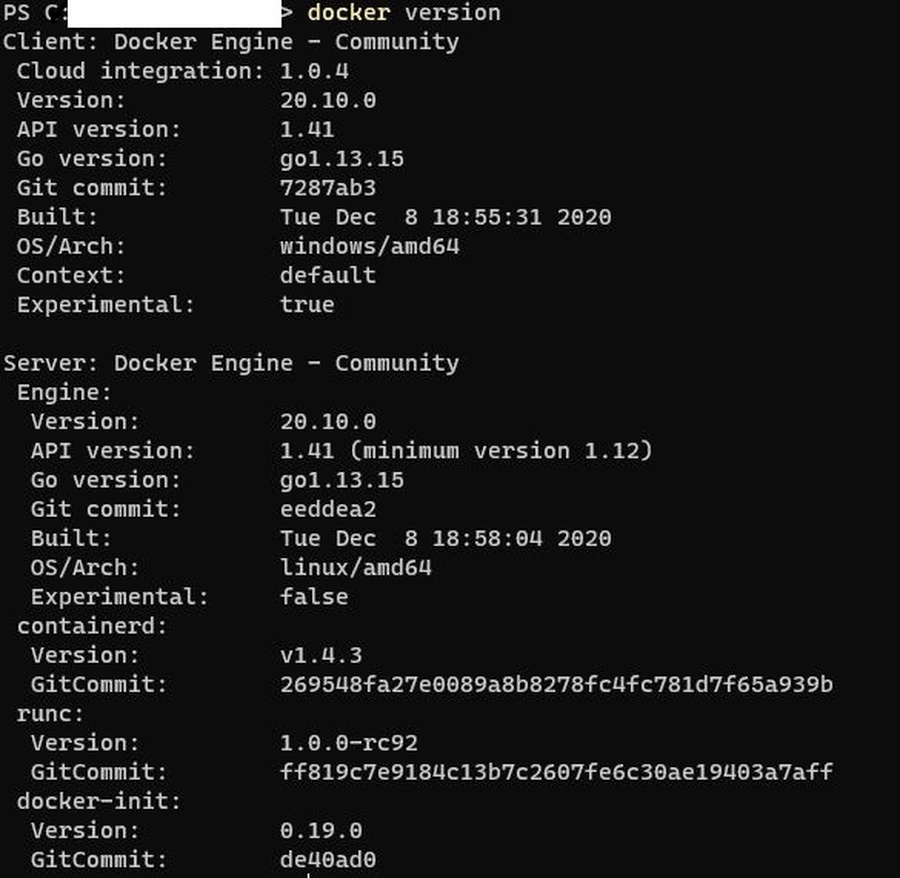Click the containerd Version v1.4.3
The image size is (900, 878).
(321, 655)
